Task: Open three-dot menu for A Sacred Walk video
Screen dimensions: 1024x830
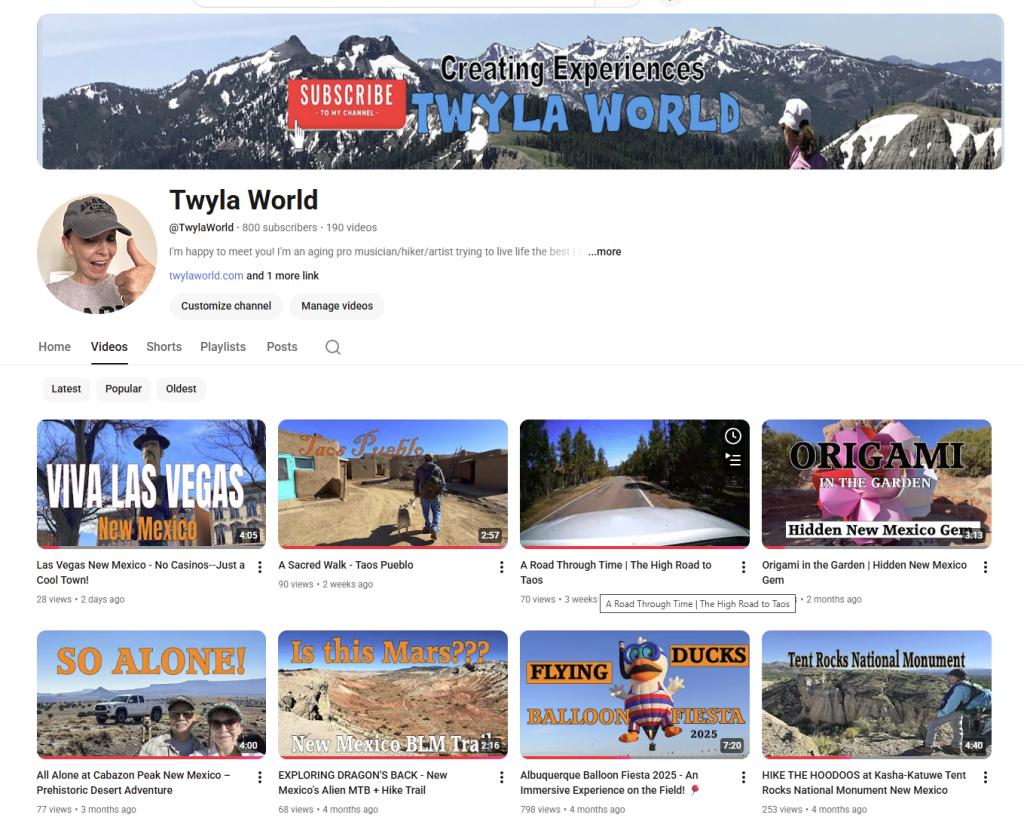Action: coord(501,567)
